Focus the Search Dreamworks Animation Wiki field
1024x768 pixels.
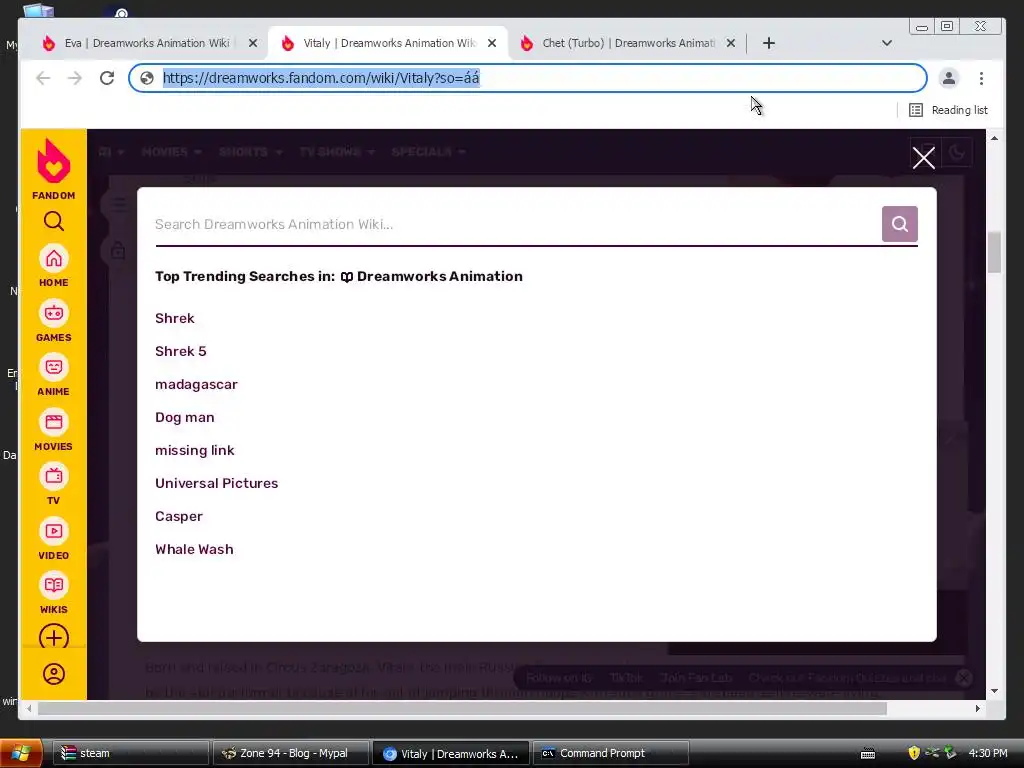tap(516, 225)
